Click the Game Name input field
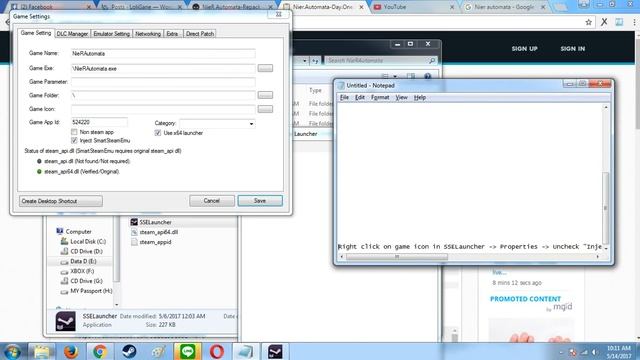Image resolution: width=640 pixels, height=360 pixels. (163, 53)
